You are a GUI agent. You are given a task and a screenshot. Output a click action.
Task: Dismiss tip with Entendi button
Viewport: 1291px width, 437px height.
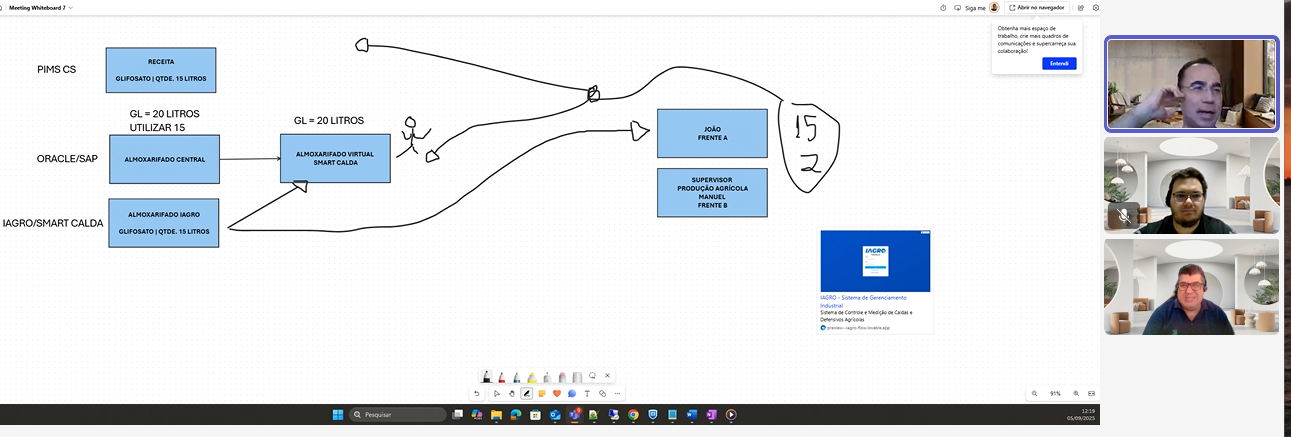[1059, 63]
